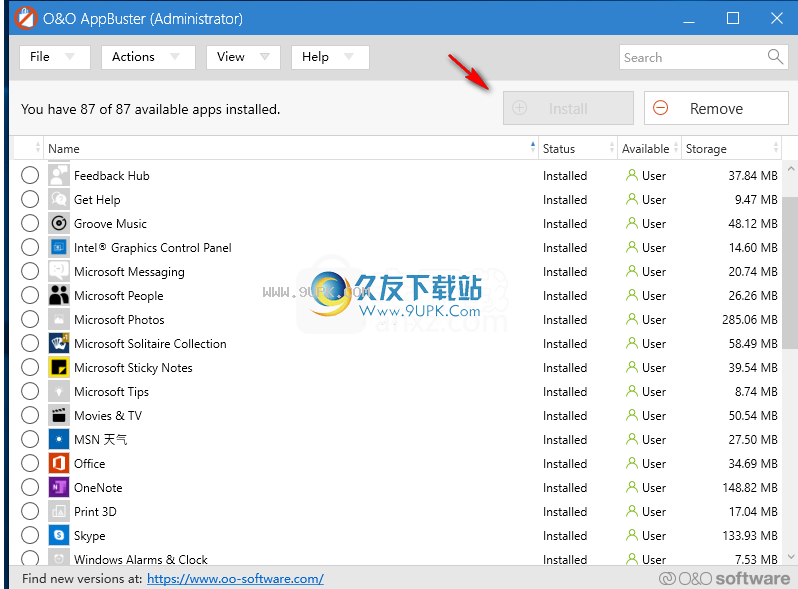Click Installed status in Sticky Notes row
Image resolution: width=798 pixels, height=589 pixels.
(565, 368)
